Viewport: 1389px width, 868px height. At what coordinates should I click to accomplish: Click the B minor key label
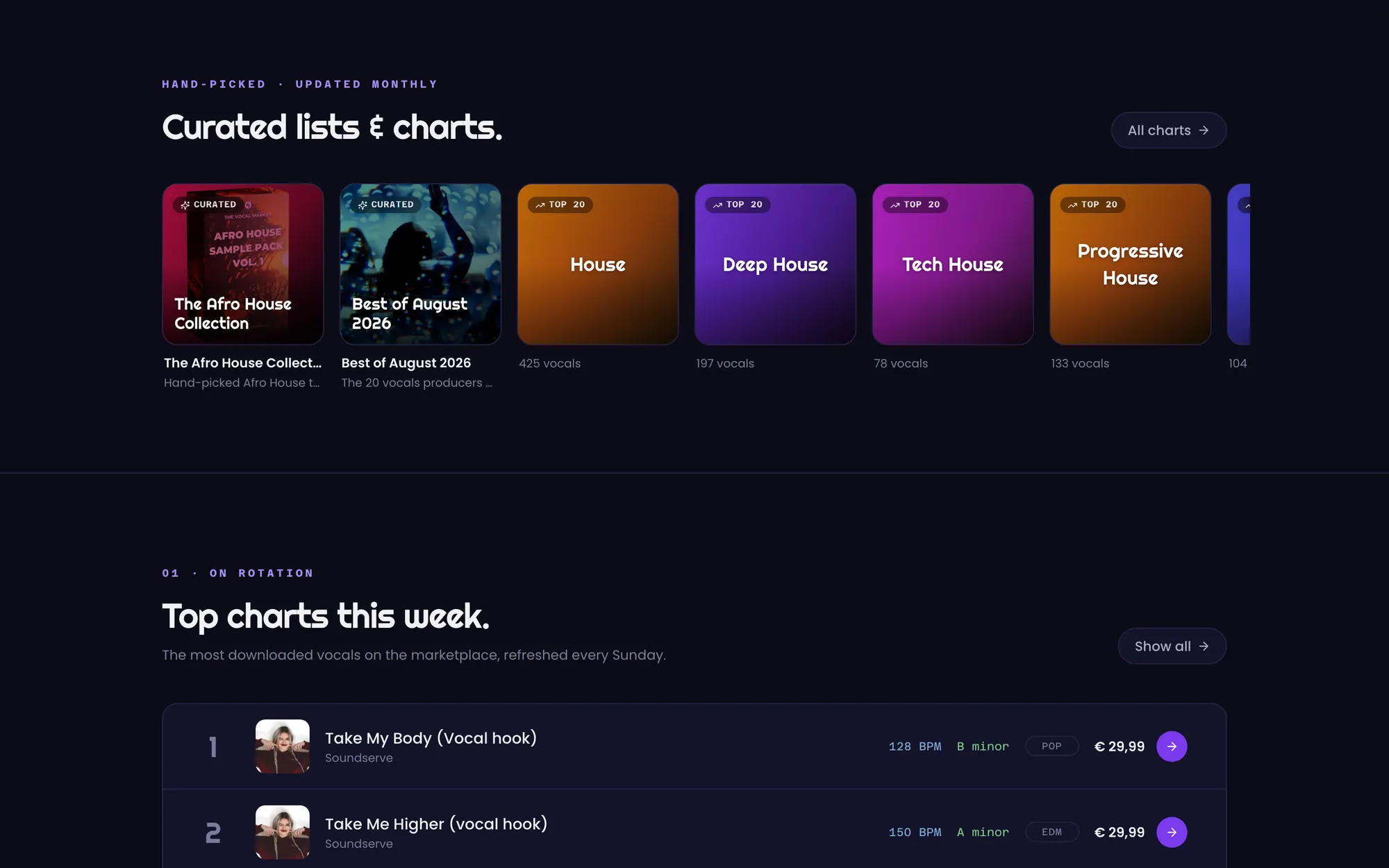[x=983, y=746]
